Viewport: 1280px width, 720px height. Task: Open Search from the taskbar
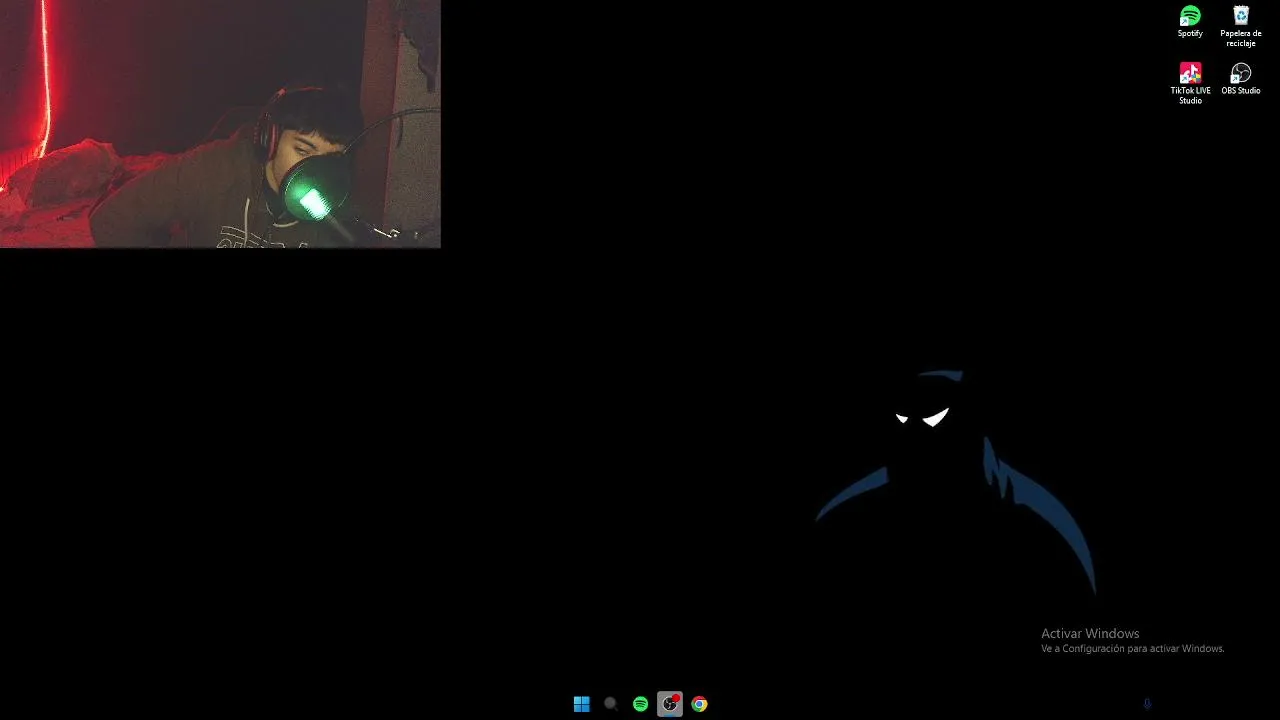click(x=611, y=704)
